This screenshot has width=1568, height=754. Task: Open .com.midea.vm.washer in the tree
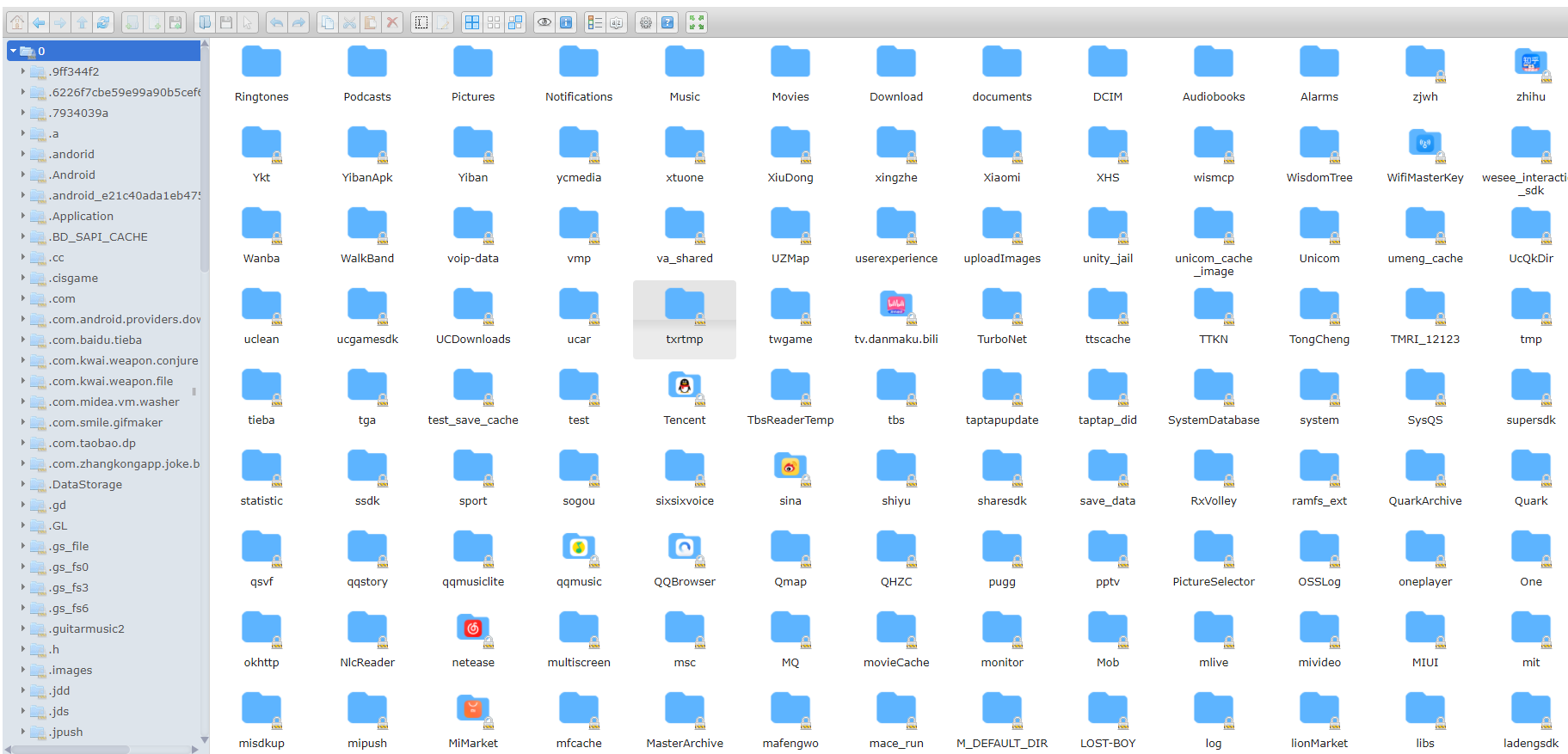[x=114, y=402]
